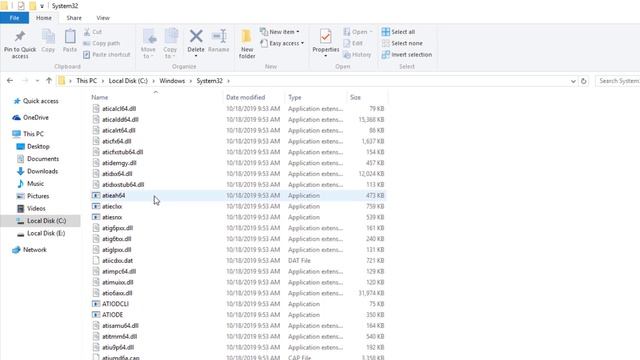
Task: Switch to the View ribbon tab
Action: [103, 18]
